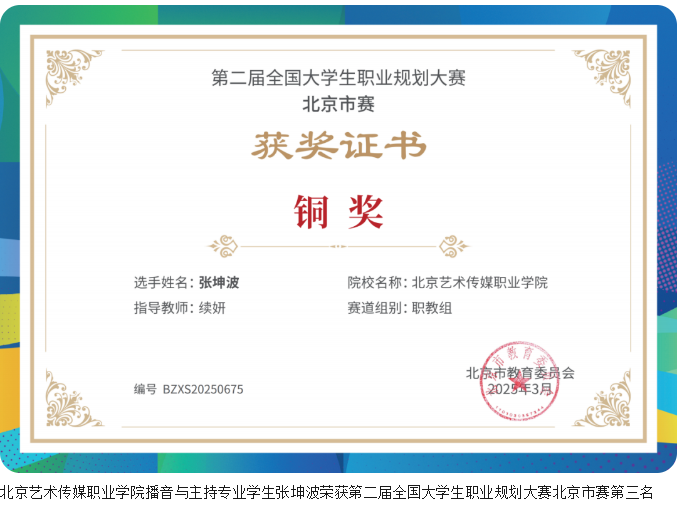Image resolution: width=678 pixels, height=512 pixels.
Task: Click the certificate image thumbnail
Action: coord(338,239)
